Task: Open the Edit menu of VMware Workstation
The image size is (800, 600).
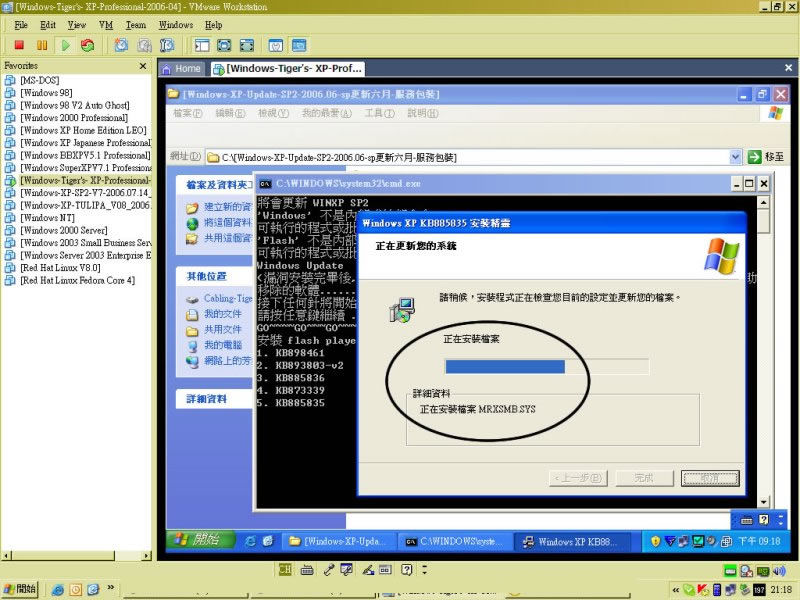Action: 47,25
